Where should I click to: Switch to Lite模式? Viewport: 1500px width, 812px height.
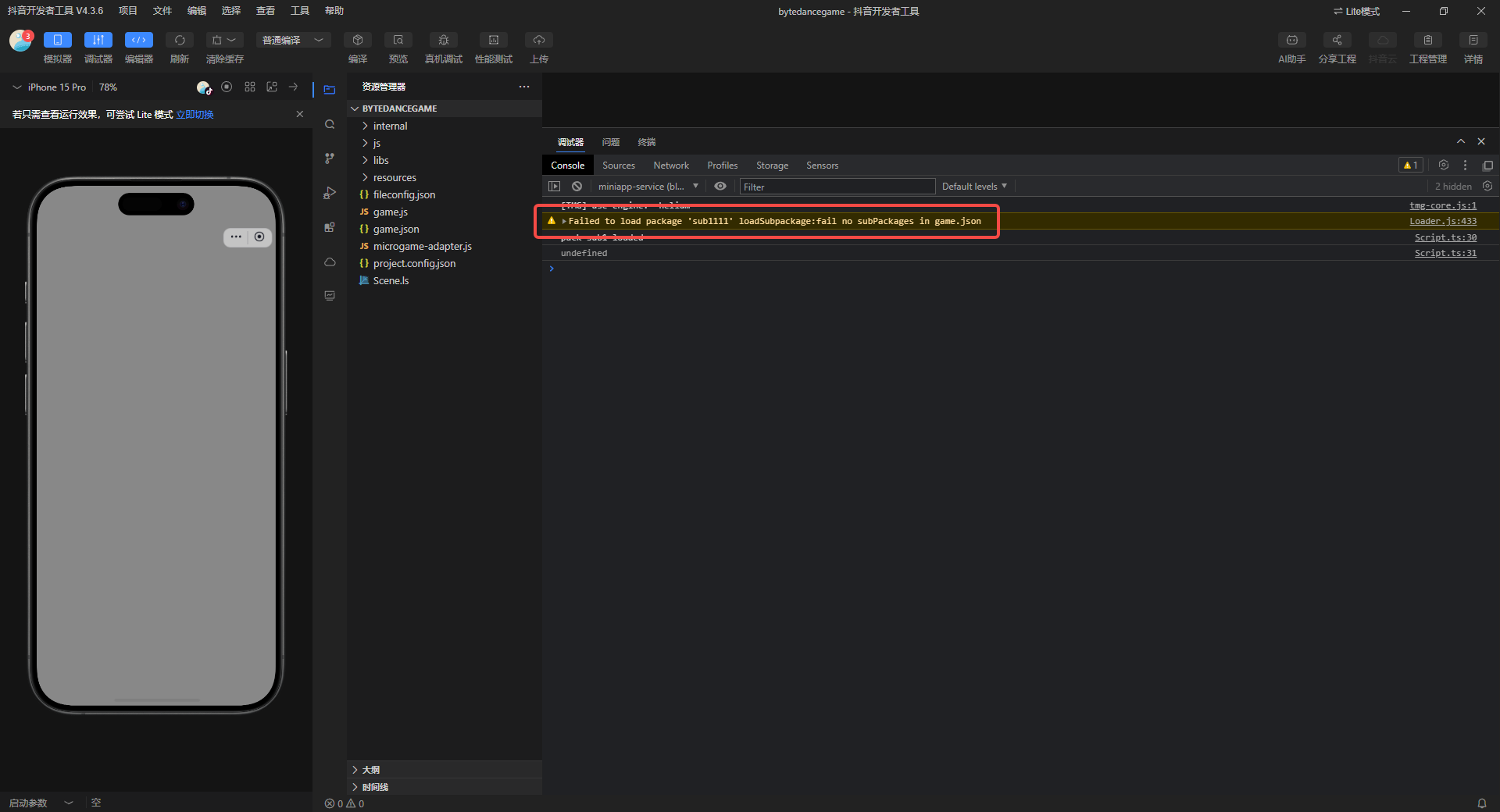[1356, 11]
